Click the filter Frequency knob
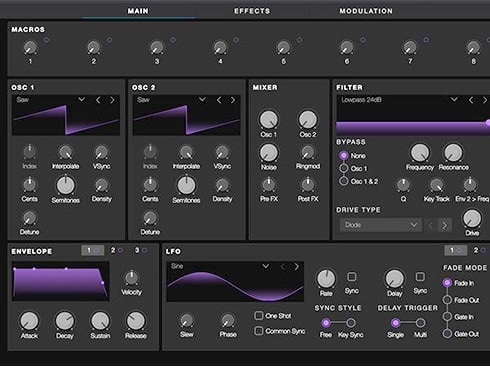490x368 pixels. pos(420,153)
